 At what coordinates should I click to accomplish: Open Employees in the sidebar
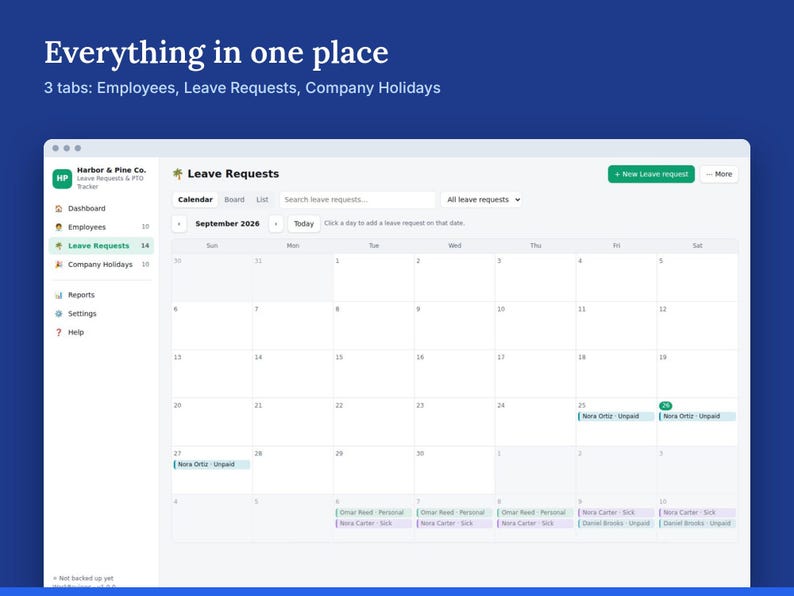pos(101,227)
